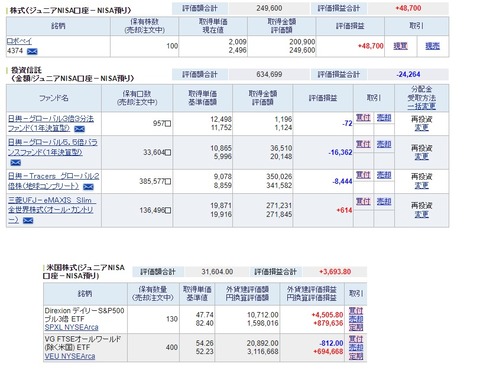
Task: Select the 385,577口 holding quantity
Action: click(x=155, y=181)
